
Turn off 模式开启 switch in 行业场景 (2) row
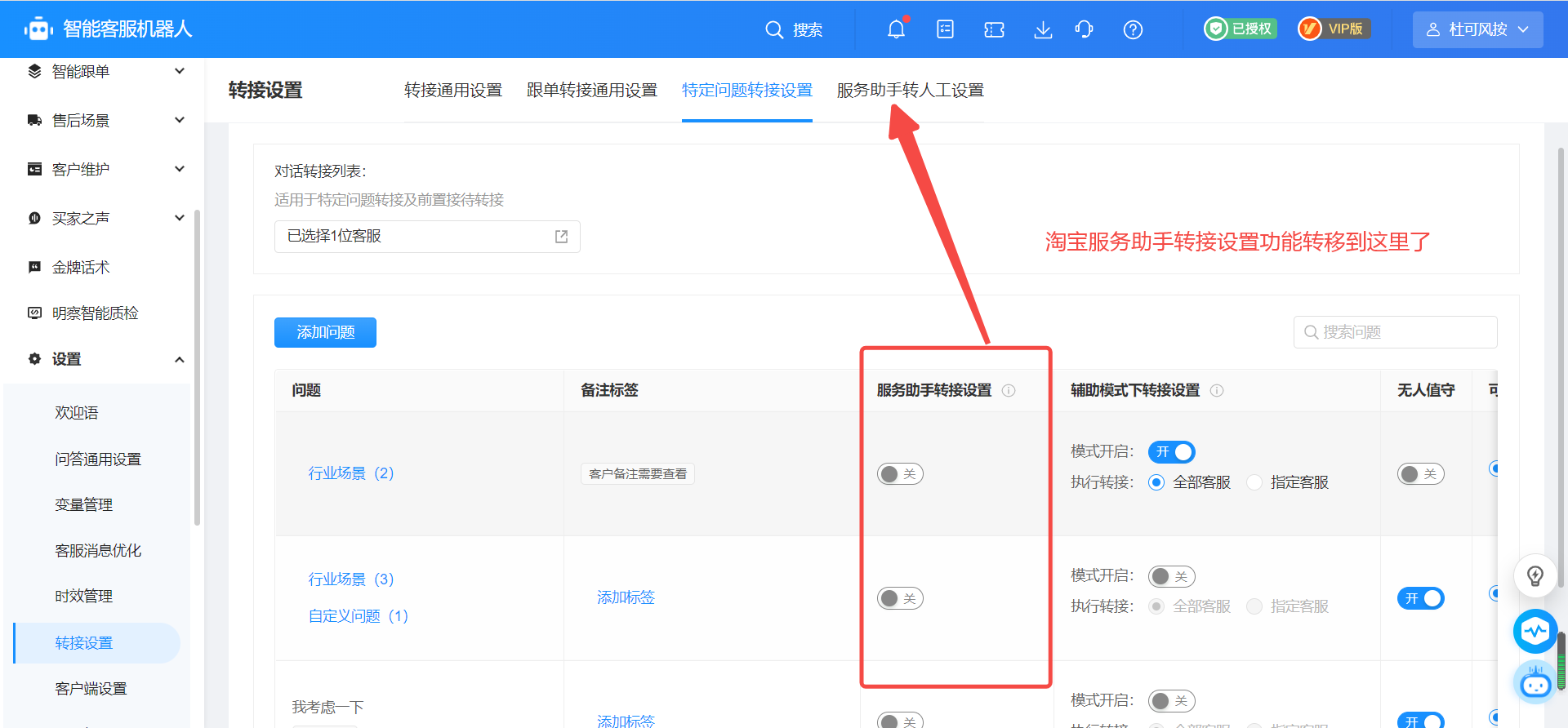(x=1171, y=452)
